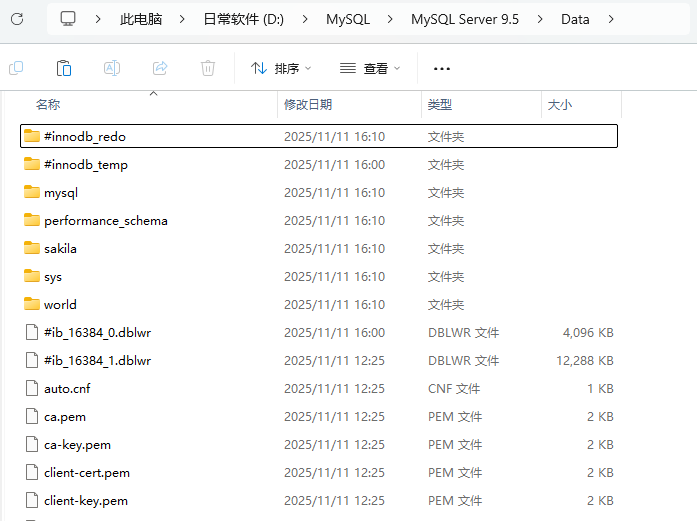The image size is (697, 529).
Task: Select the client-key.pem file name
Action: [86, 501]
